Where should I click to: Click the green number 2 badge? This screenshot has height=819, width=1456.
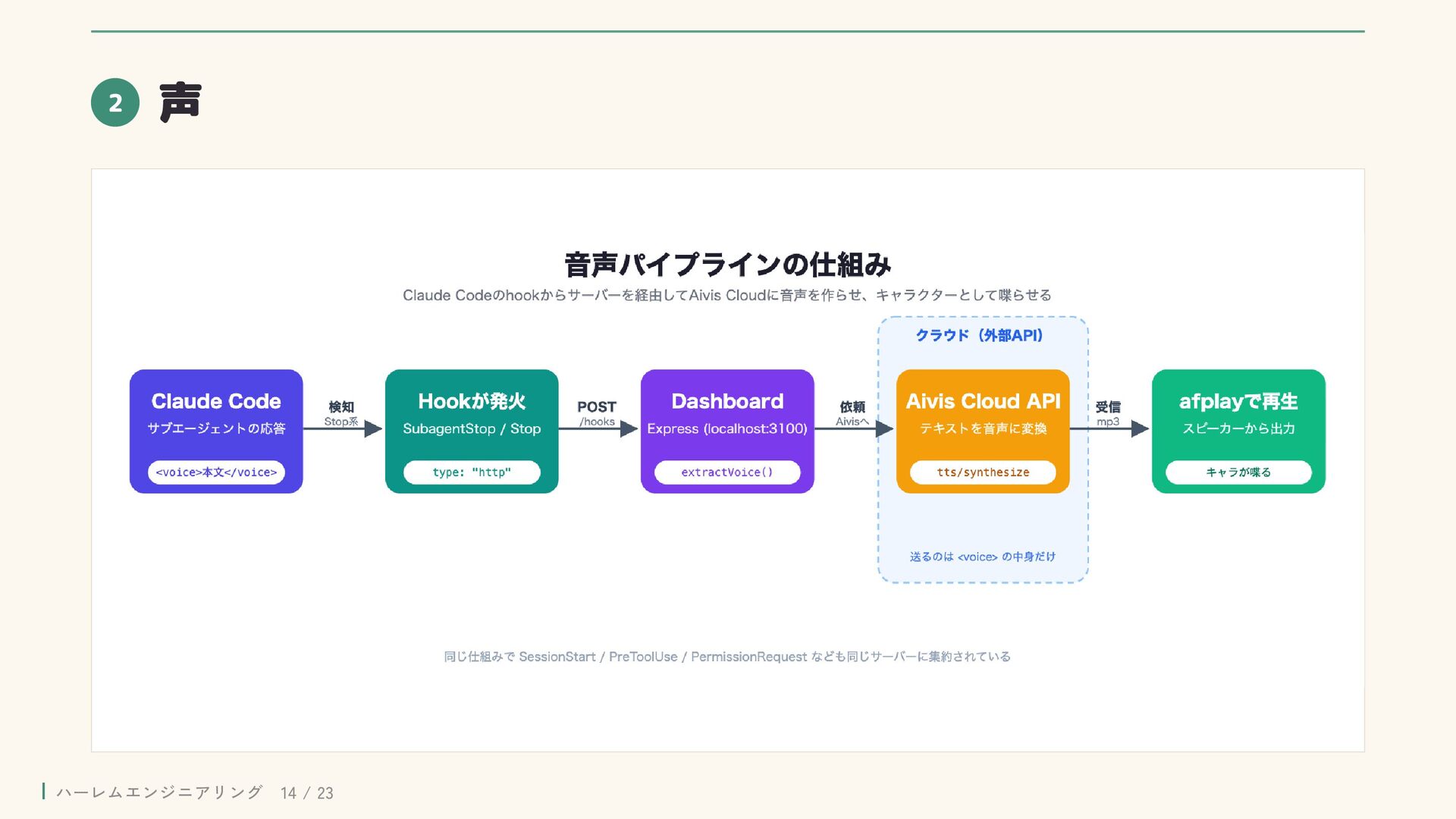[115, 102]
